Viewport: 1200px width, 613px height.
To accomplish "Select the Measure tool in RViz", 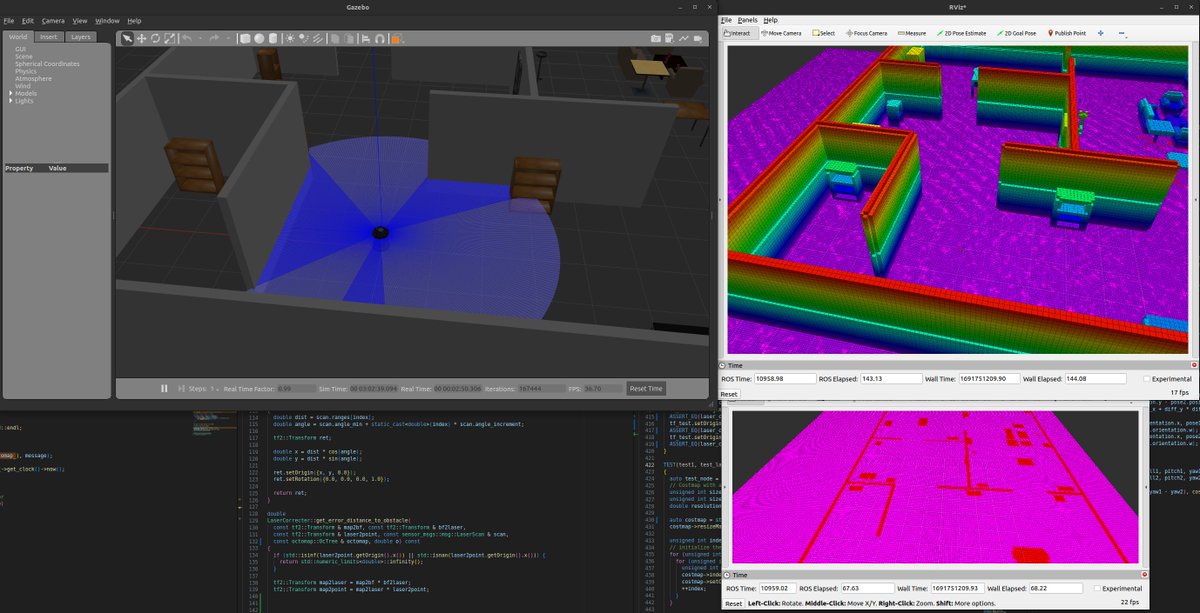I will pos(912,33).
